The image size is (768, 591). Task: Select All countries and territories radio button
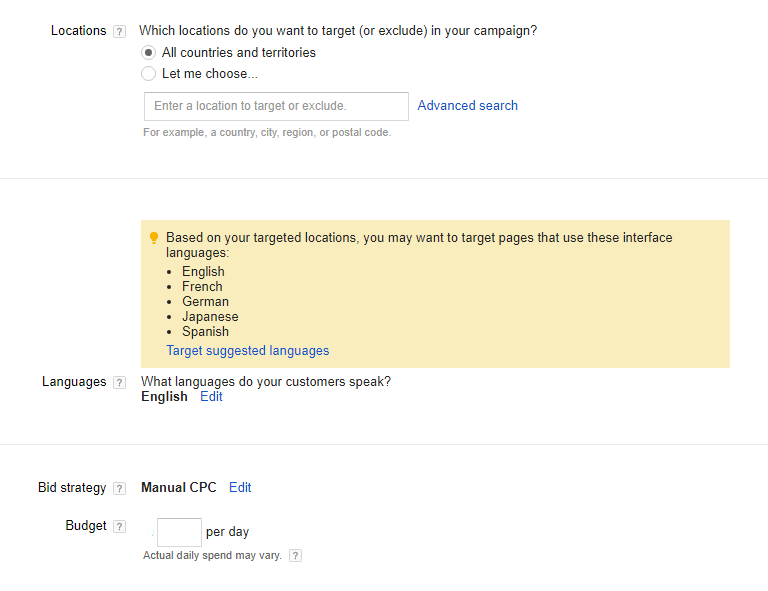(x=148, y=52)
